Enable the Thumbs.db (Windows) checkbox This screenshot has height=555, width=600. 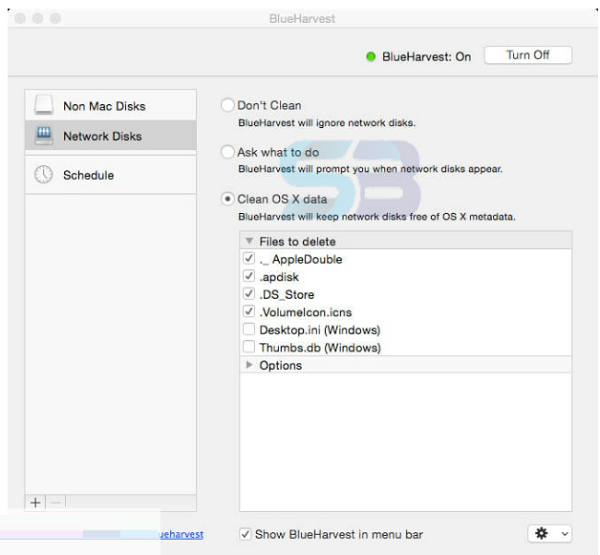click(249, 347)
